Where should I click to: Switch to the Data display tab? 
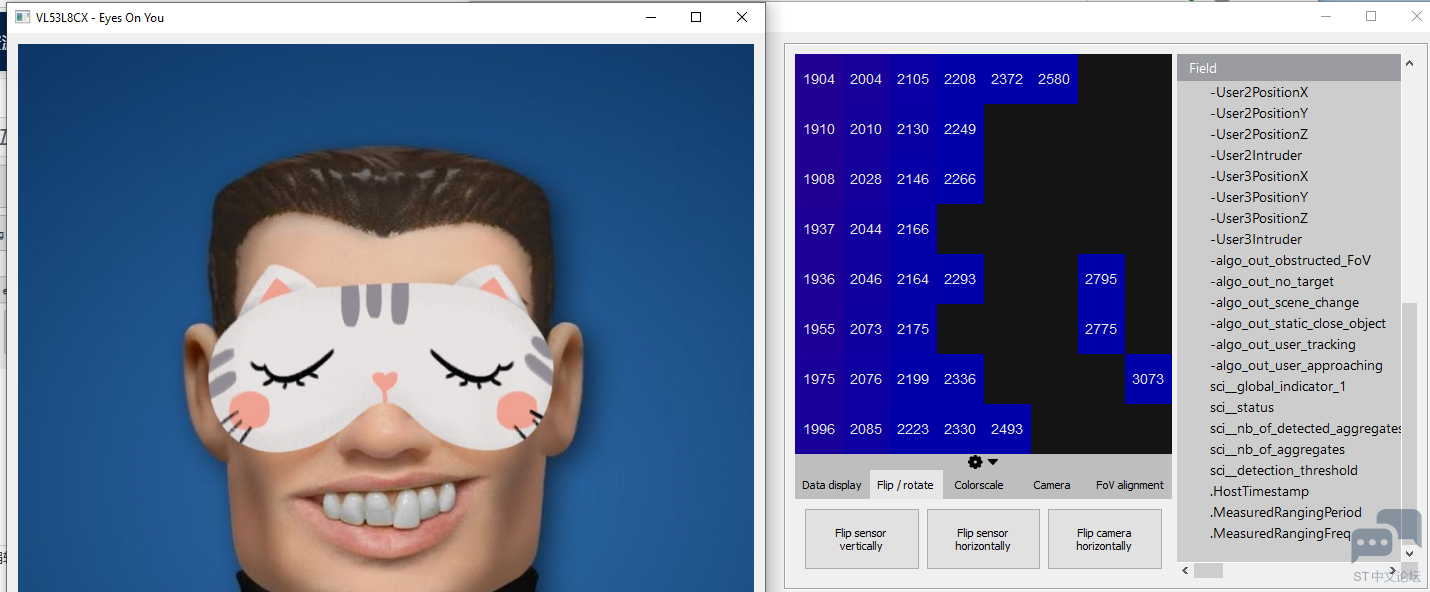coord(831,485)
